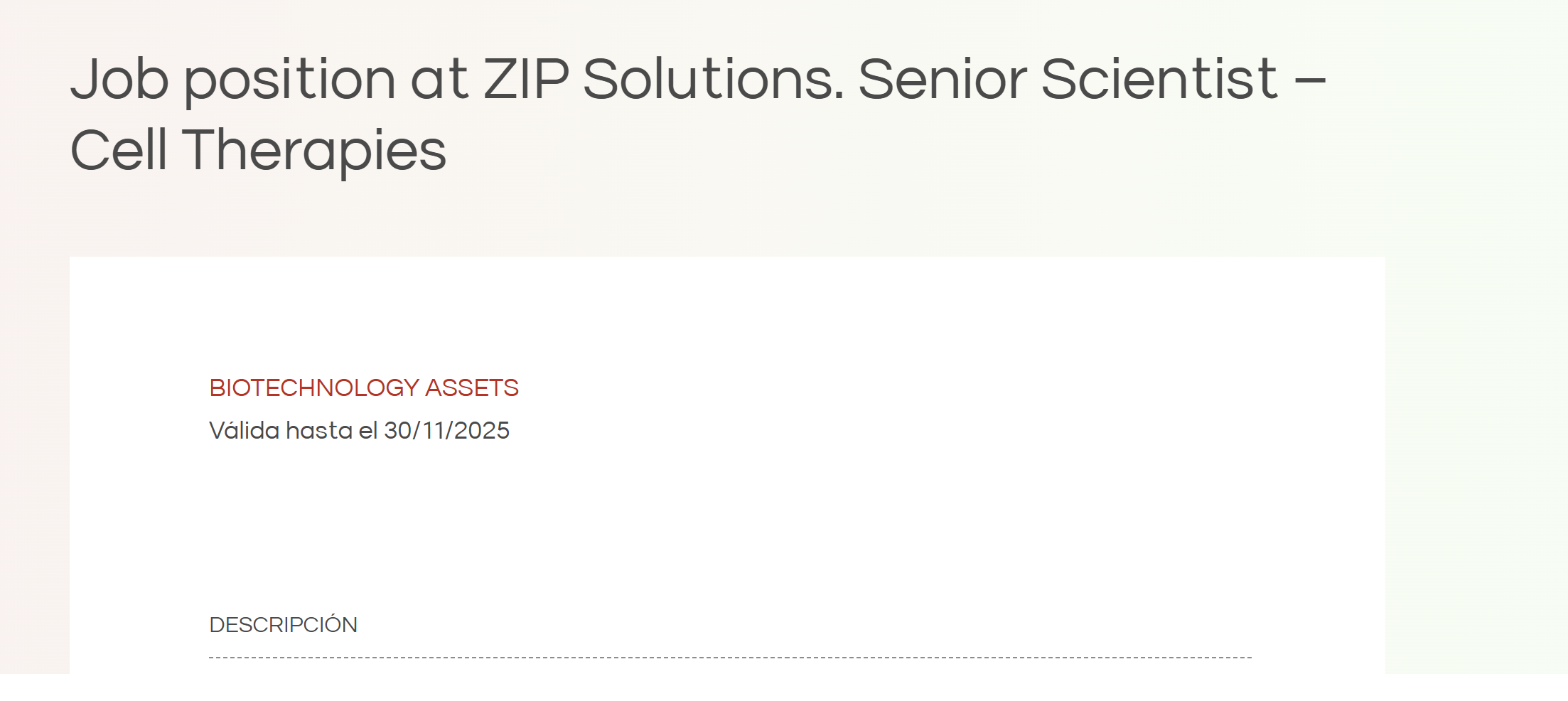The image size is (1568, 701).
Task: Click the 'Válida hasta el 30/11/2025' text
Action: (x=359, y=431)
